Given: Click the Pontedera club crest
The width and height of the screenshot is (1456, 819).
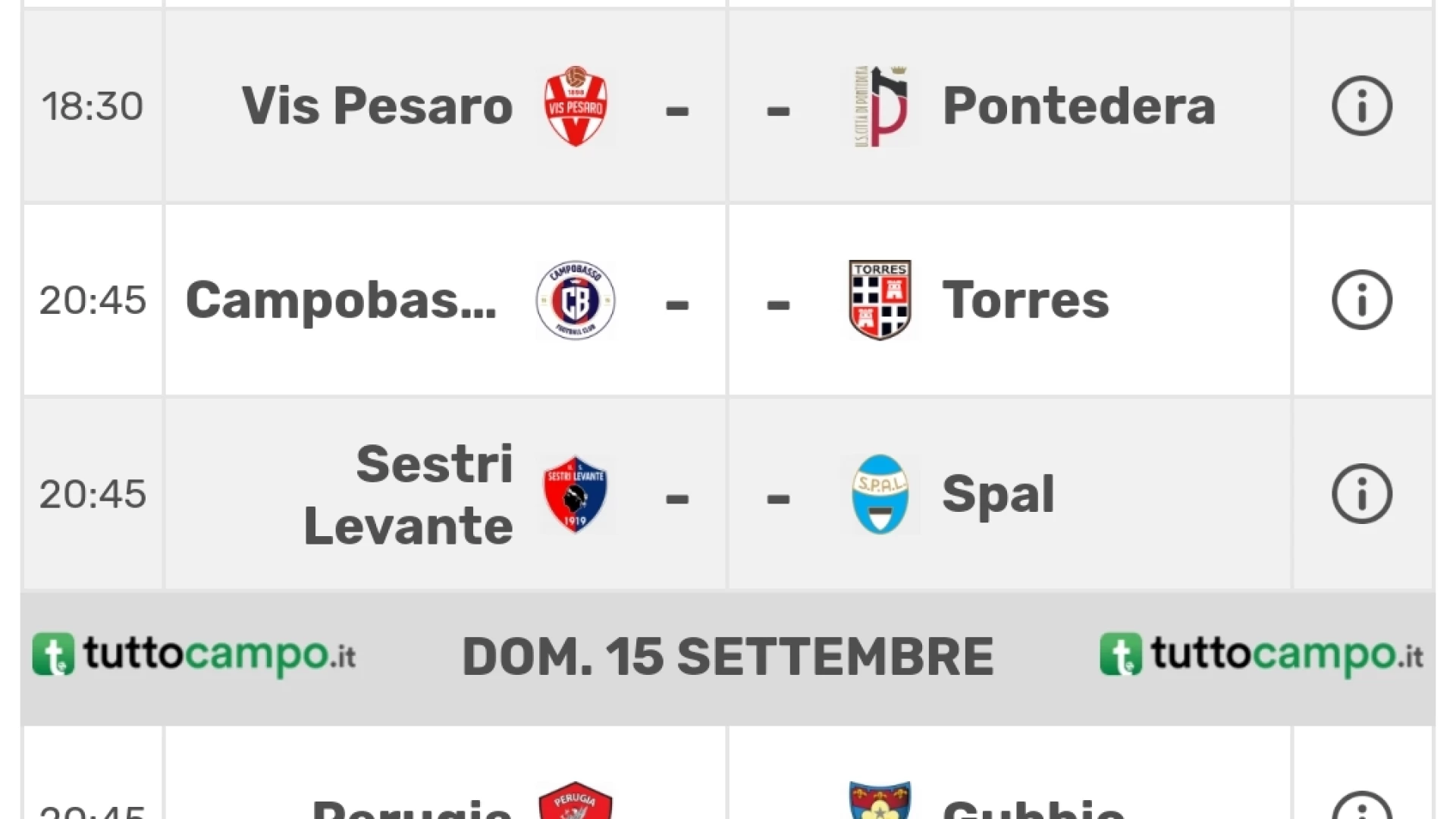Looking at the screenshot, I should coord(880,106).
